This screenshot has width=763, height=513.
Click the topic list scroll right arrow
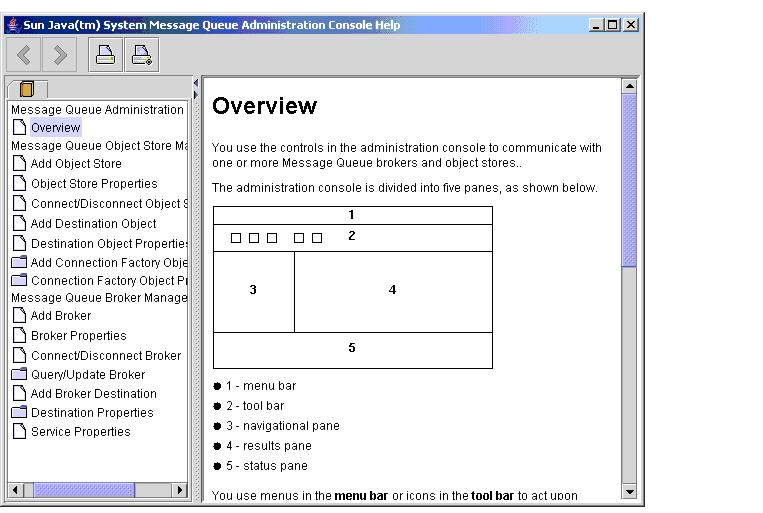180,490
